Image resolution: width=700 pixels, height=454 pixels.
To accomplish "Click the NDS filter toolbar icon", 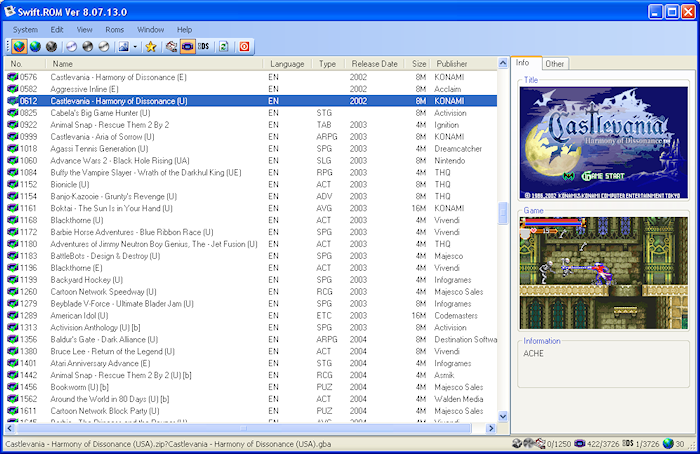I will [204, 46].
